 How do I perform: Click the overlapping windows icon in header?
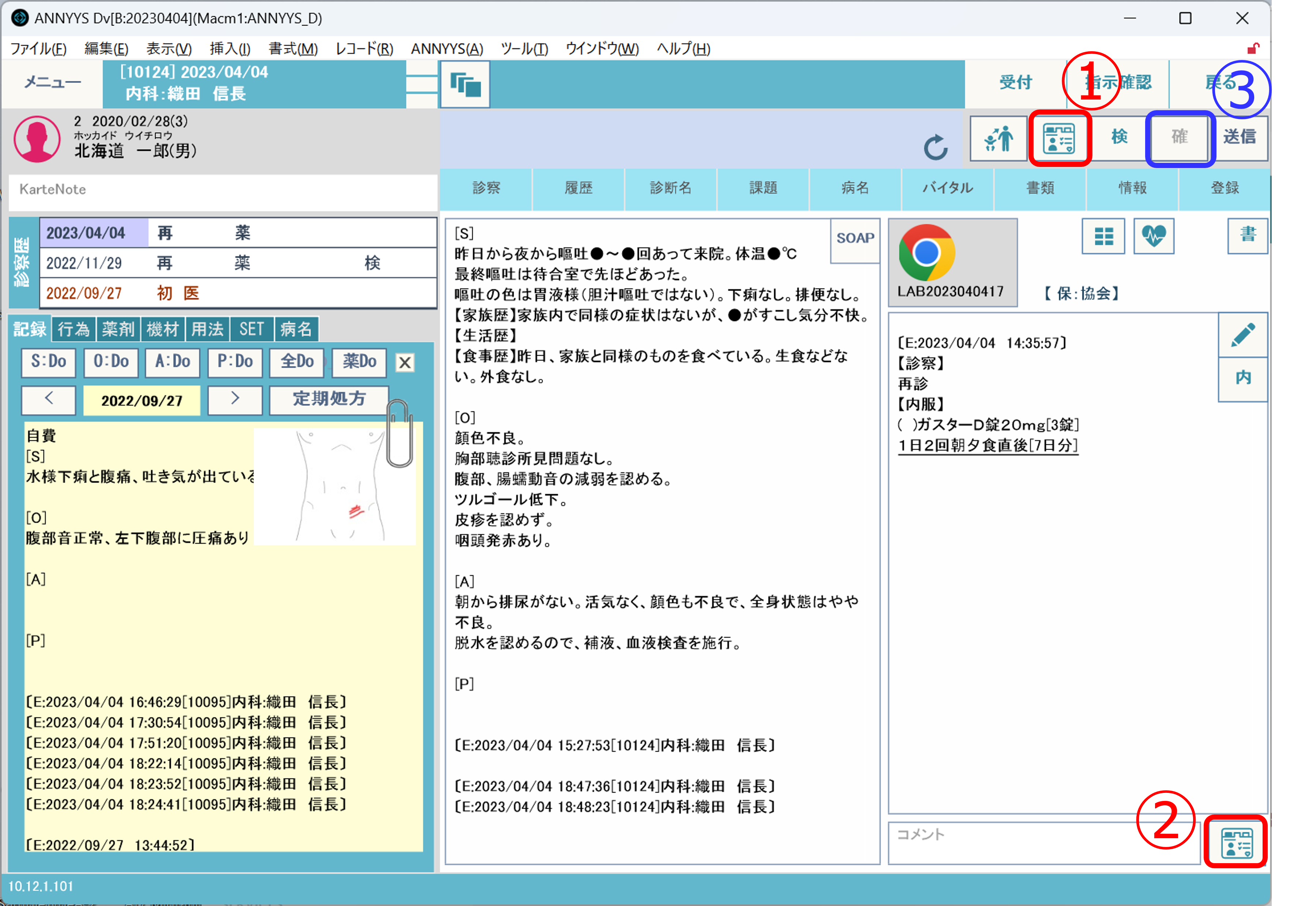(465, 85)
